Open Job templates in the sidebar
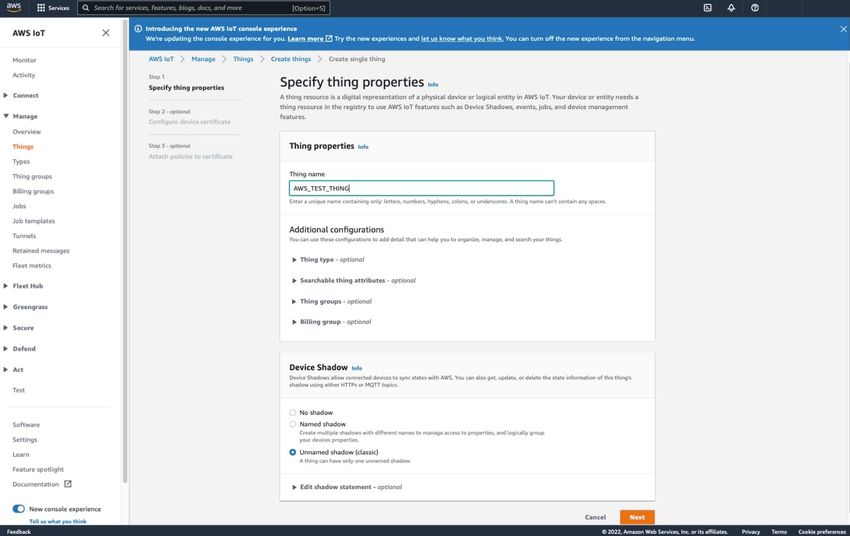 (x=34, y=221)
